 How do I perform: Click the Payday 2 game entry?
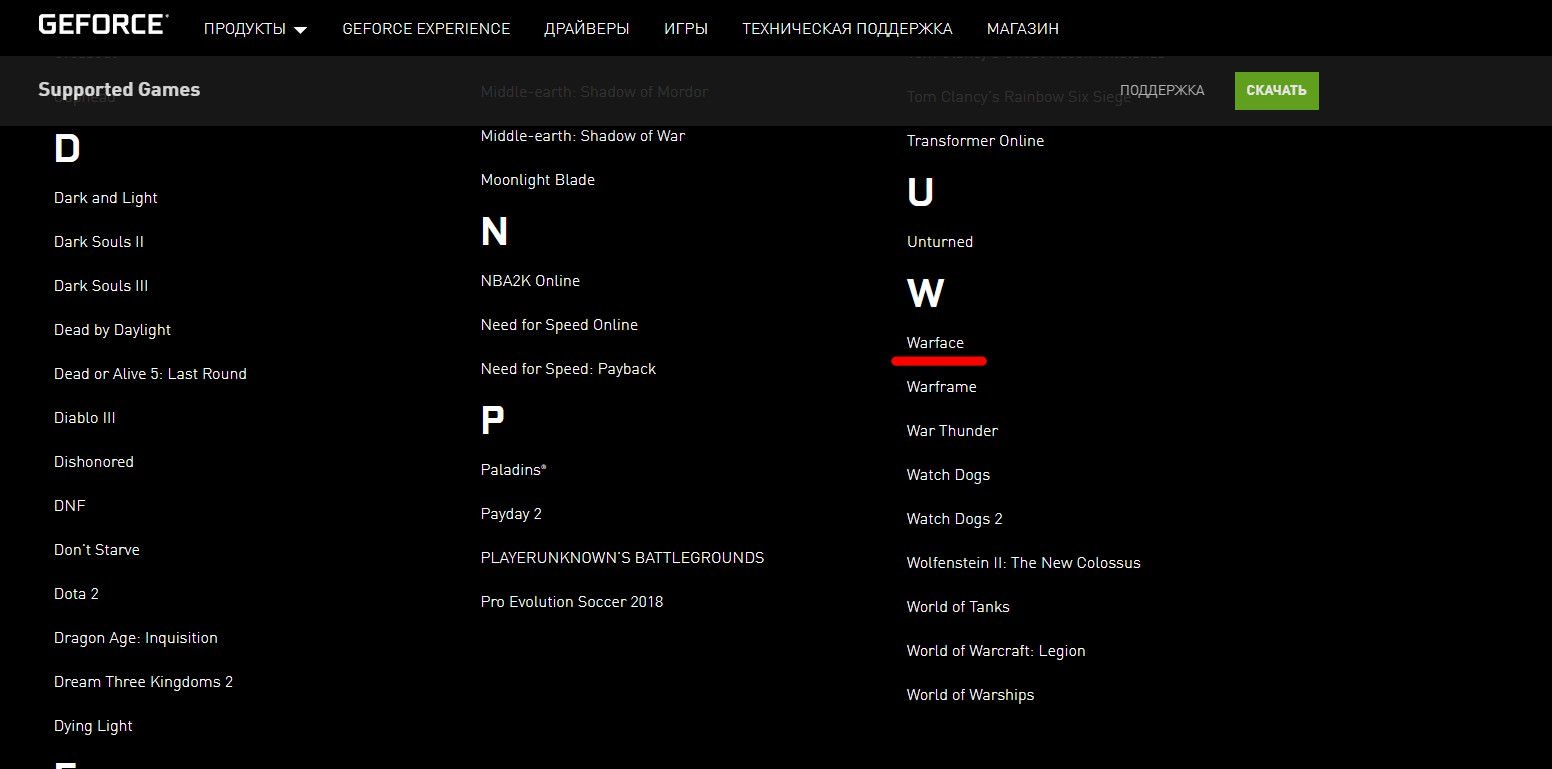pyautogui.click(x=511, y=513)
